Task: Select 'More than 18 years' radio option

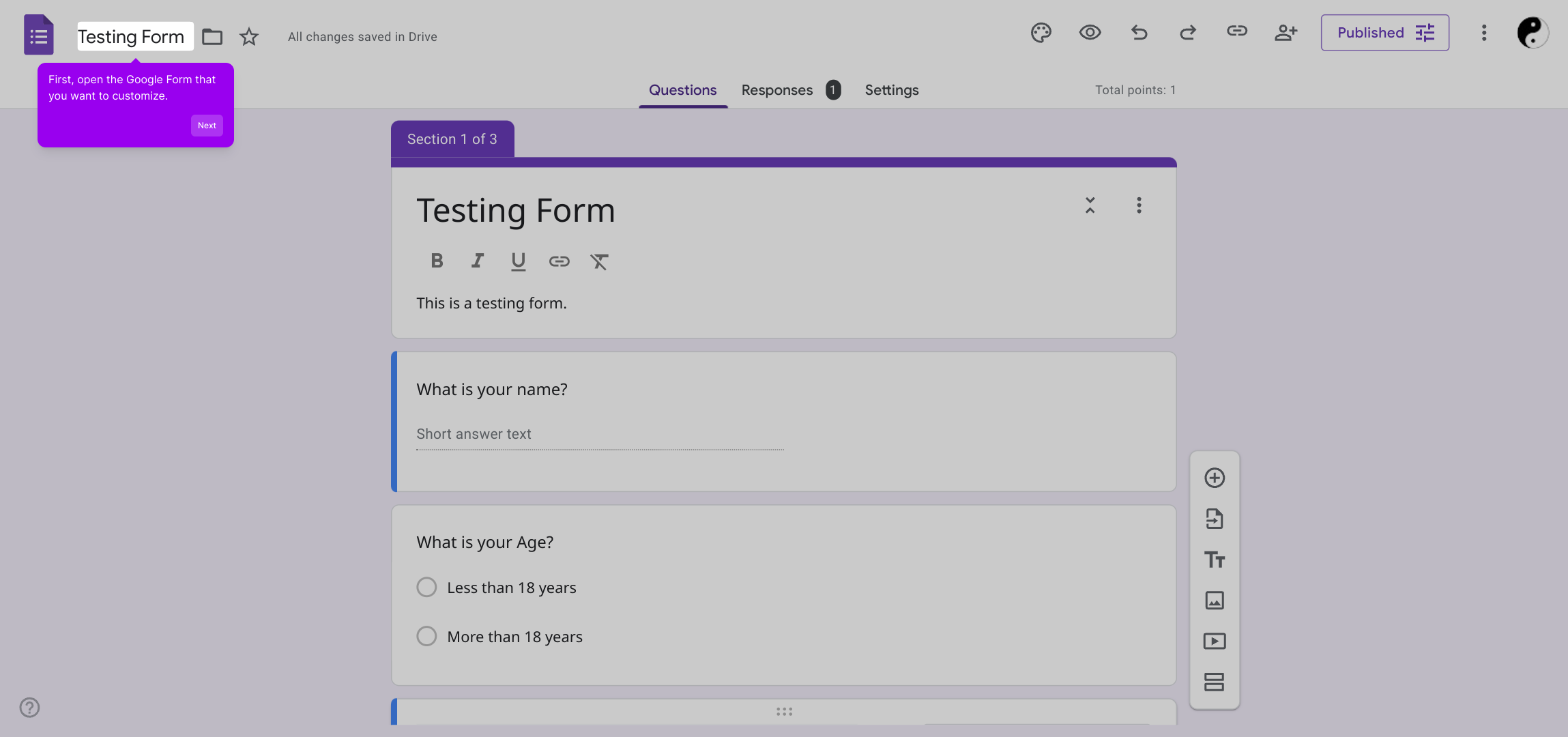Action: (x=426, y=637)
